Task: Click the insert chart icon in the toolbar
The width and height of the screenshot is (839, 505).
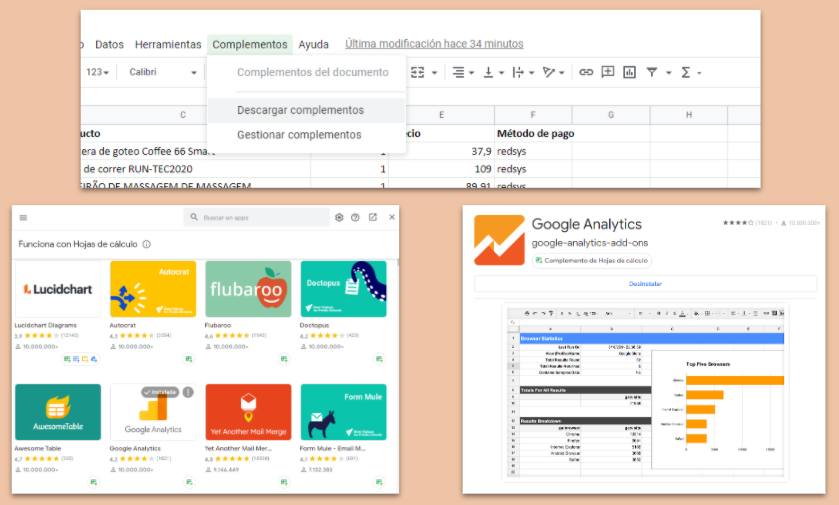Action: click(629, 72)
